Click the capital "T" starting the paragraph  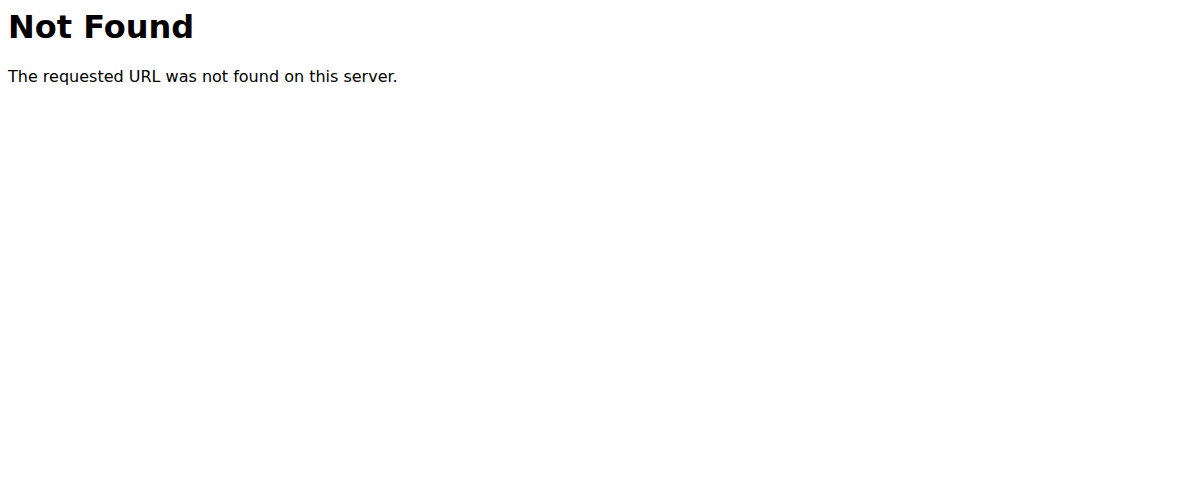pyautogui.click(x=13, y=77)
